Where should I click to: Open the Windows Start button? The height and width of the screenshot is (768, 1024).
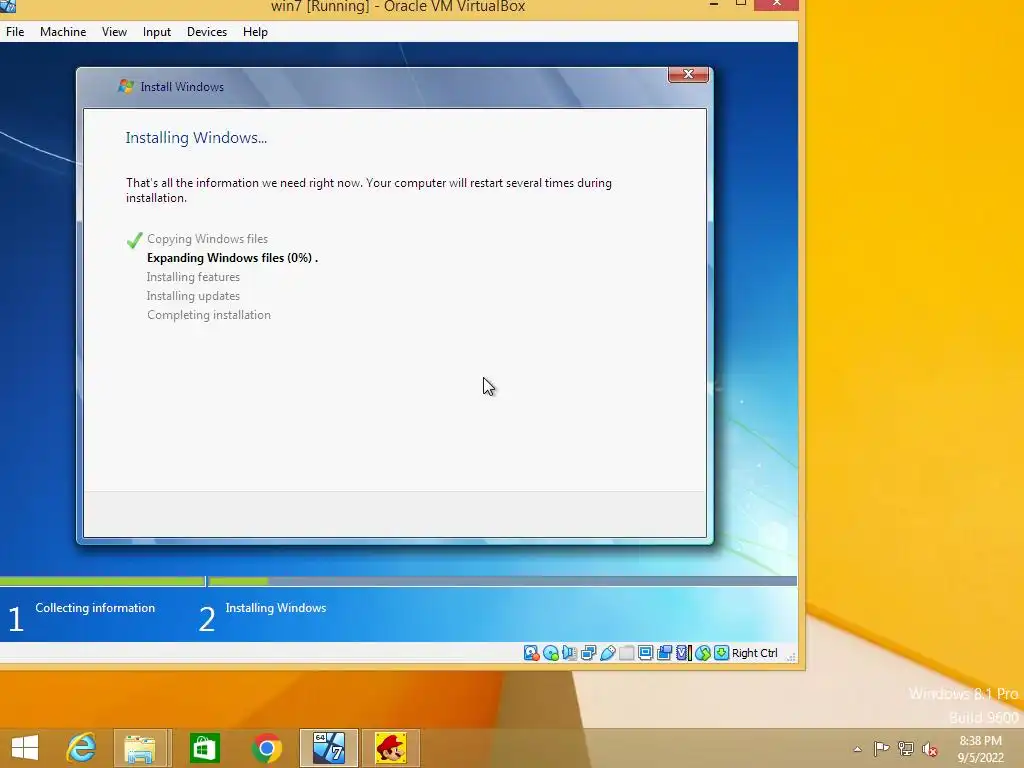point(25,748)
